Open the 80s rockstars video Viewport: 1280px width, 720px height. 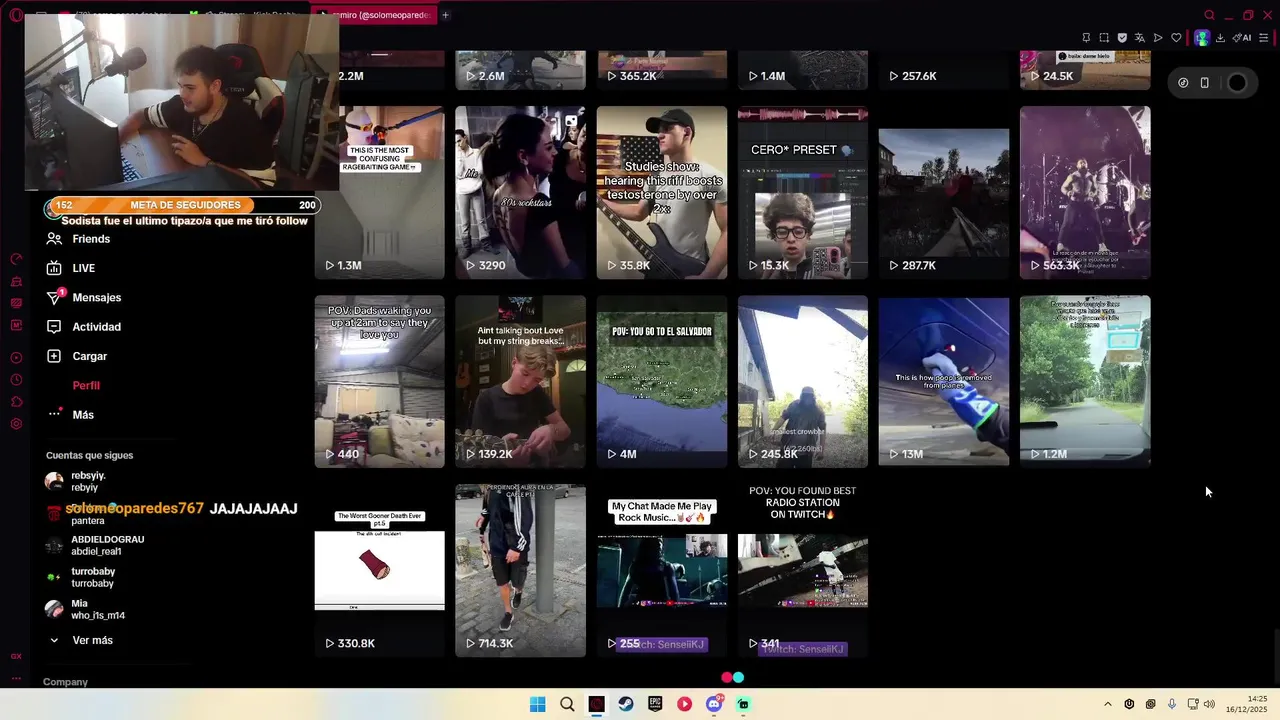[520, 192]
